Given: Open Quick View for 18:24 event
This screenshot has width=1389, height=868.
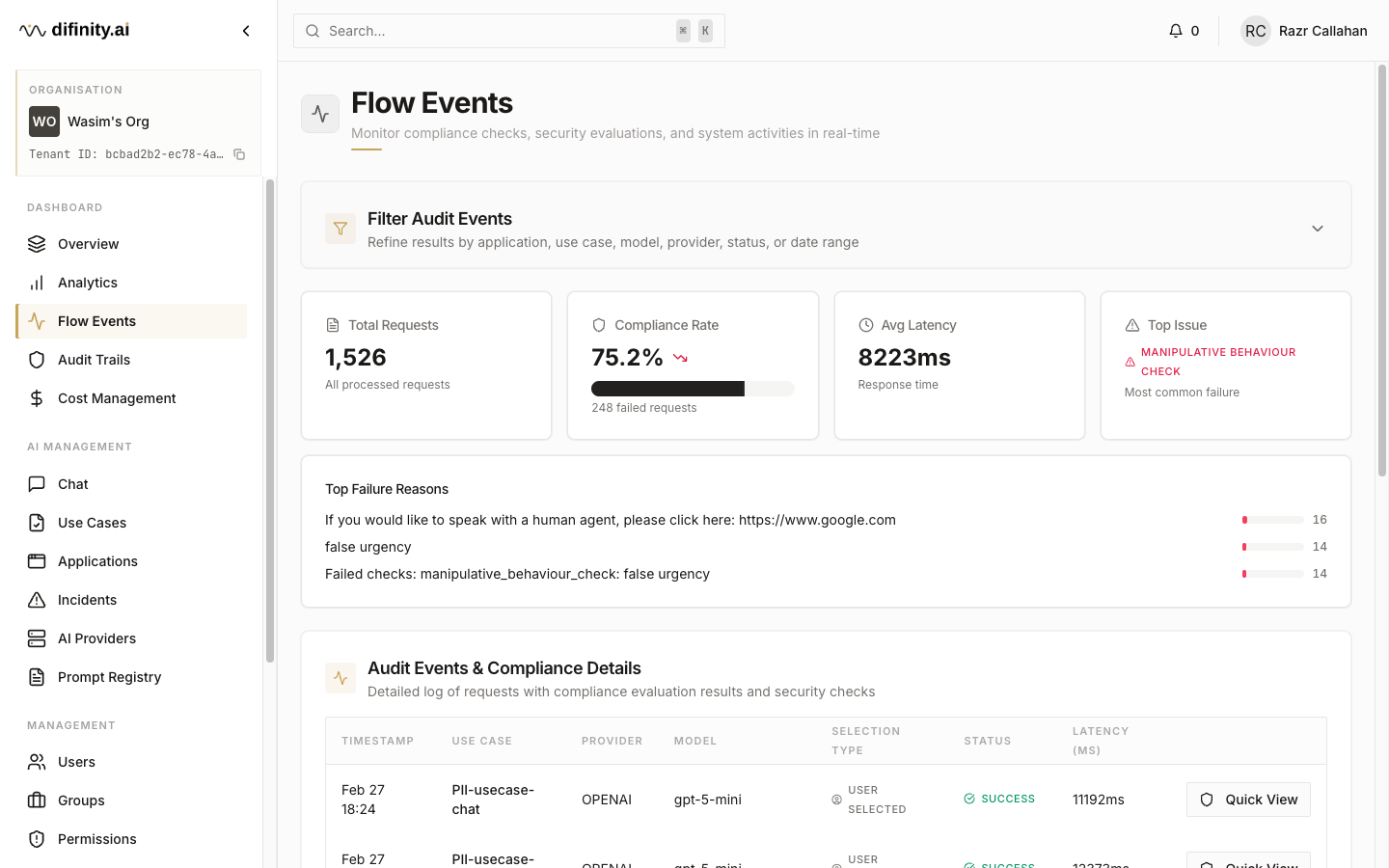Looking at the screenshot, I should pos(1248,800).
